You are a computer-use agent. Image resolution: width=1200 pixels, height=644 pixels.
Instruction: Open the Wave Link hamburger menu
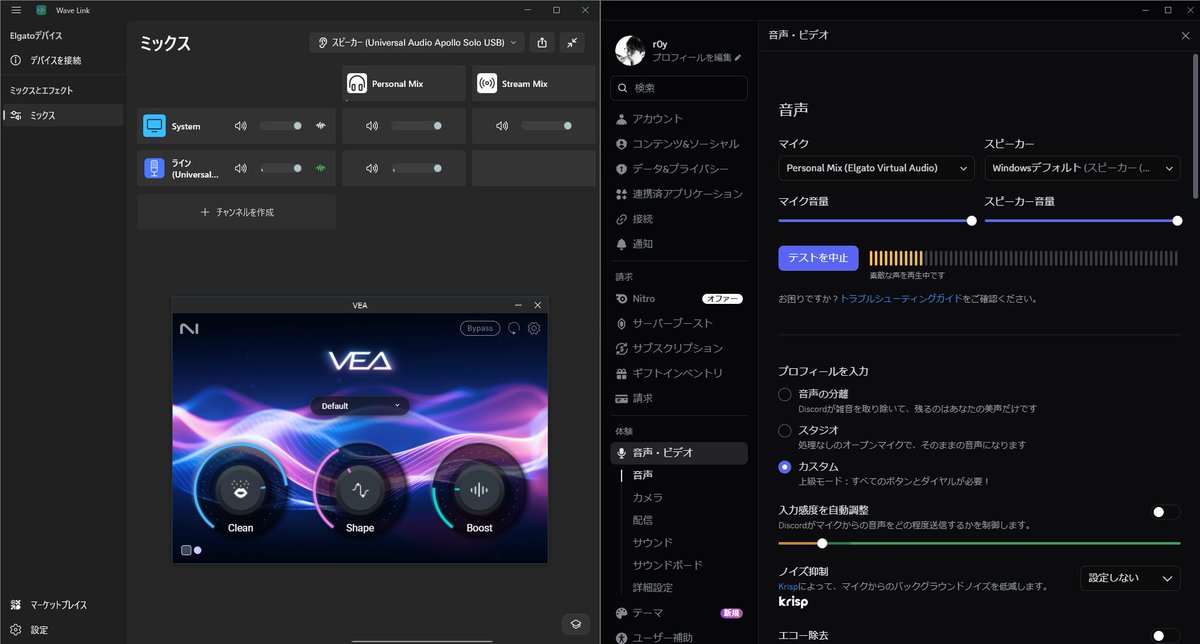[x=15, y=9]
